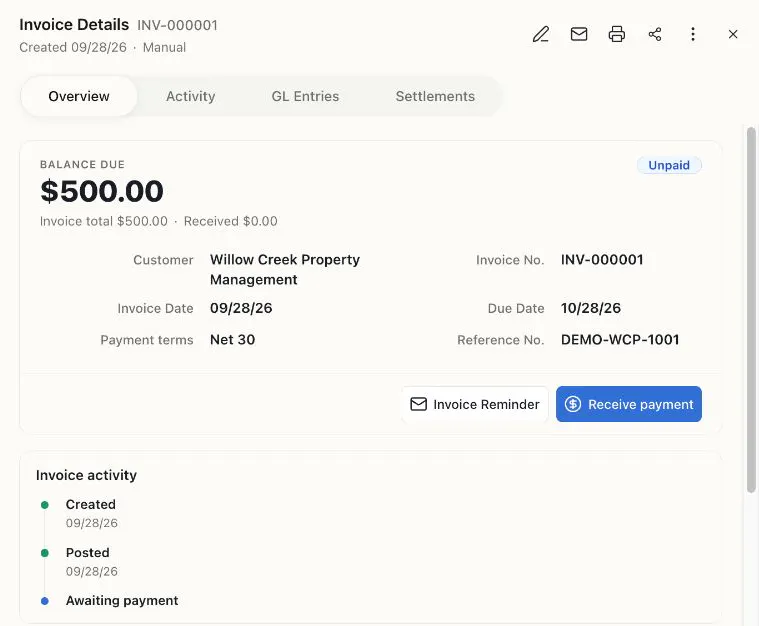Click the envelope email invoice icon
Image resolution: width=759 pixels, height=626 pixels.
pyautogui.click(x=579, y=34)
